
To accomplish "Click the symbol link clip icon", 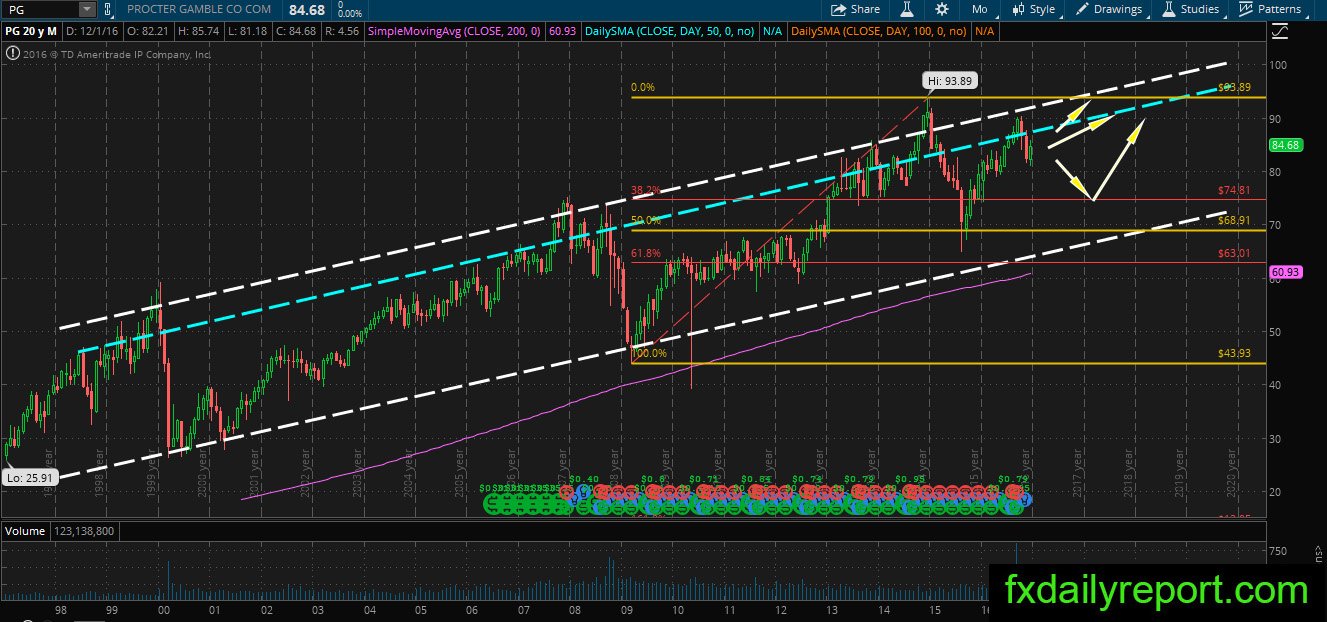I will (x=109, y=9).
